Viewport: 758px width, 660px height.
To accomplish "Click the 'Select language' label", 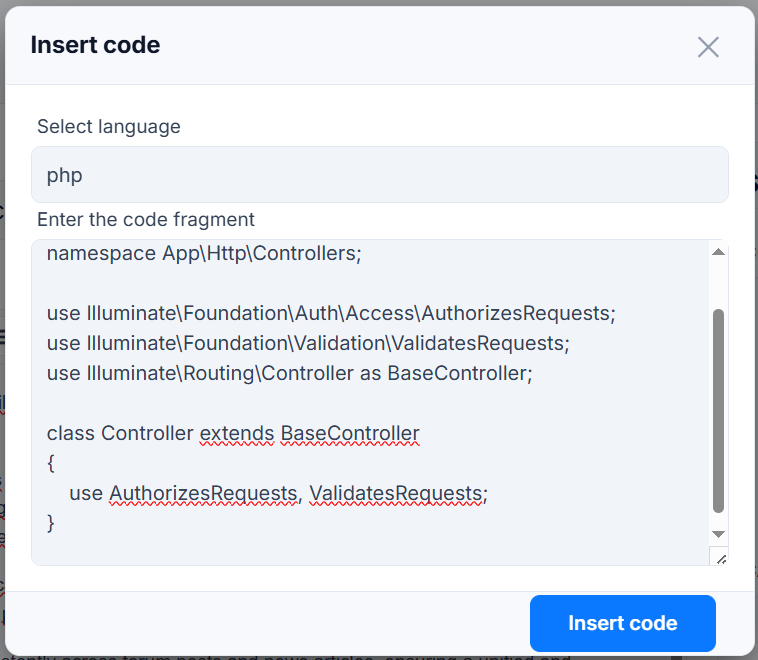I will coord(109,127).
